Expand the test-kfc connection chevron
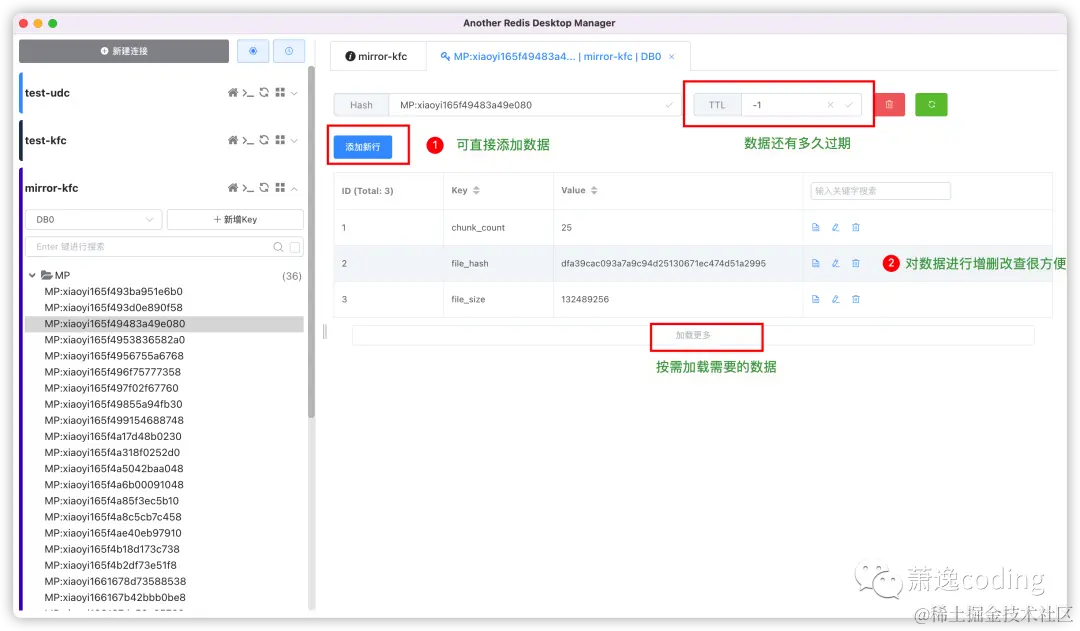The height and width of the screenshot is (631, 1080). pos(294,141)
